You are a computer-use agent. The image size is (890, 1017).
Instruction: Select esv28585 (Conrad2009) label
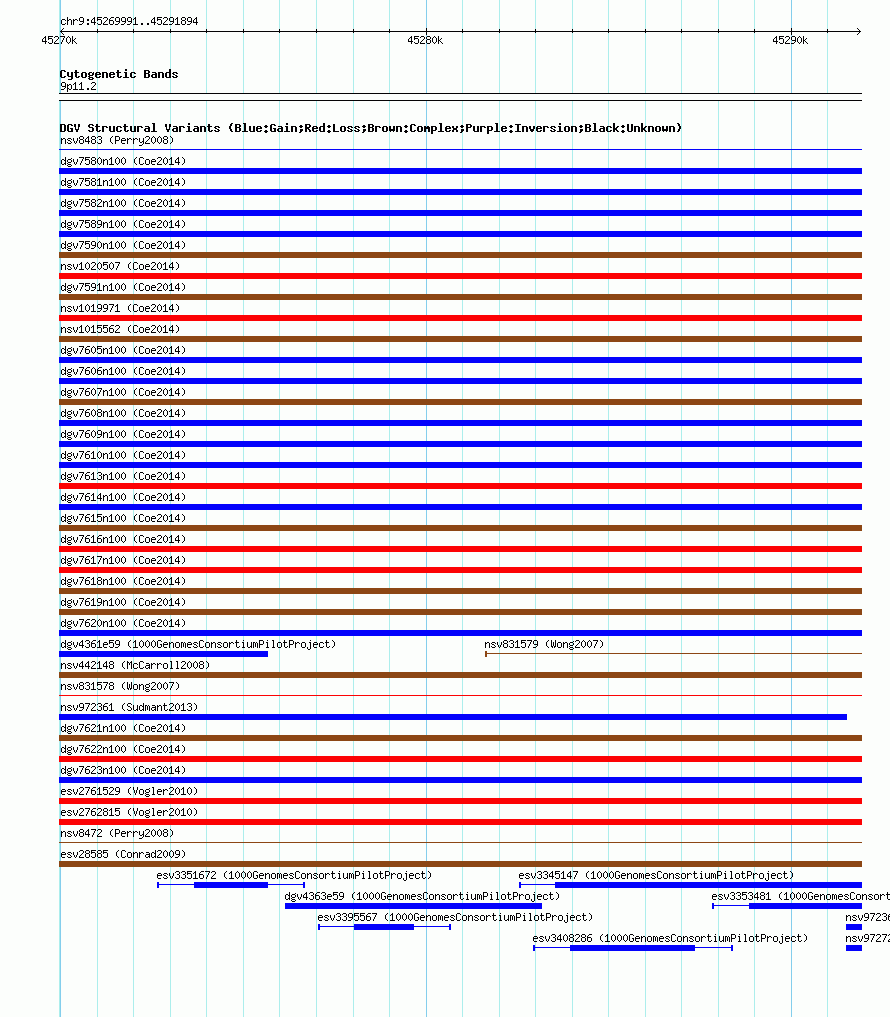coord(123,854)
